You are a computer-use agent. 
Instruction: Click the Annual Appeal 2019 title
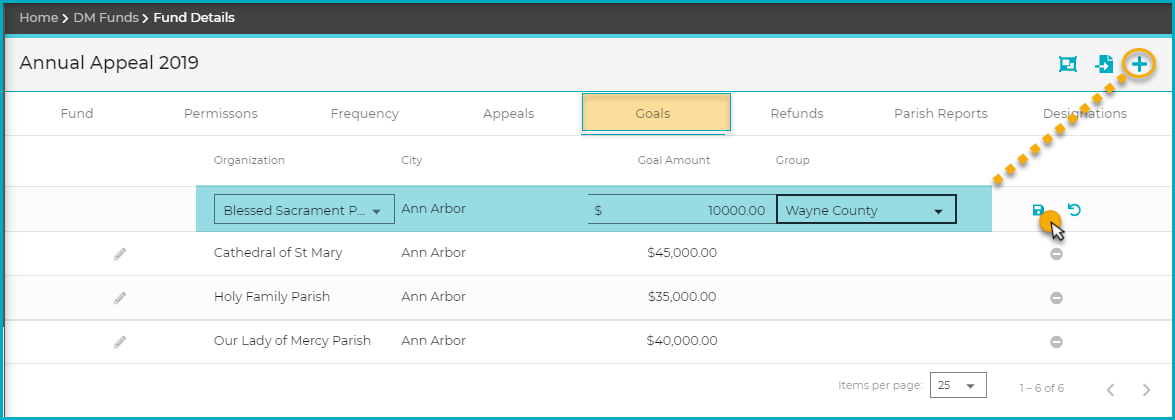click(109, 63)
